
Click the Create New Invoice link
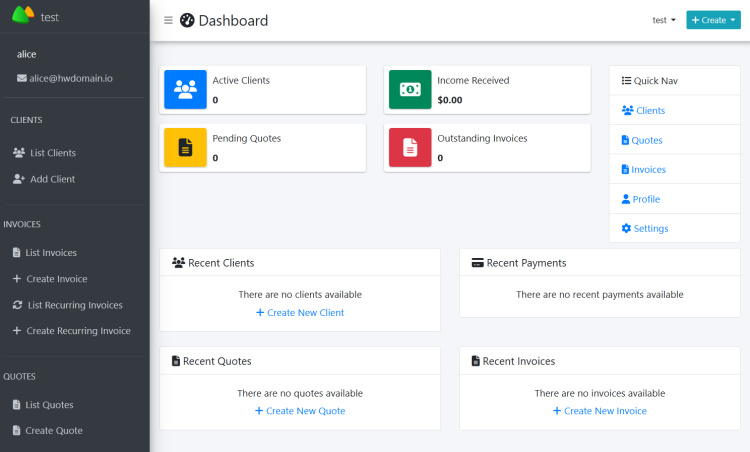pos(600,411)
